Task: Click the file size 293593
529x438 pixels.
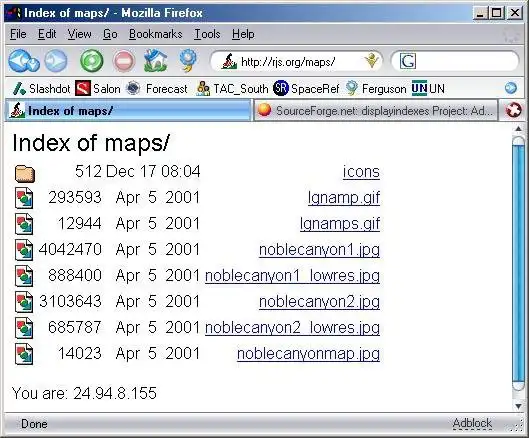Action: point(75,197)
